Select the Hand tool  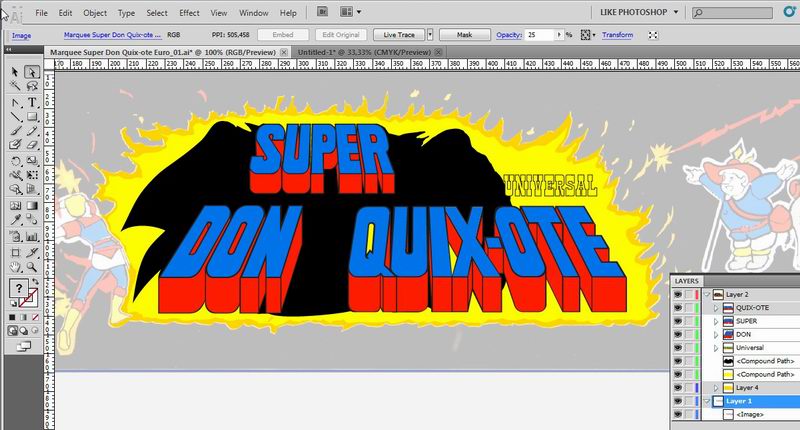coord(15,267)
